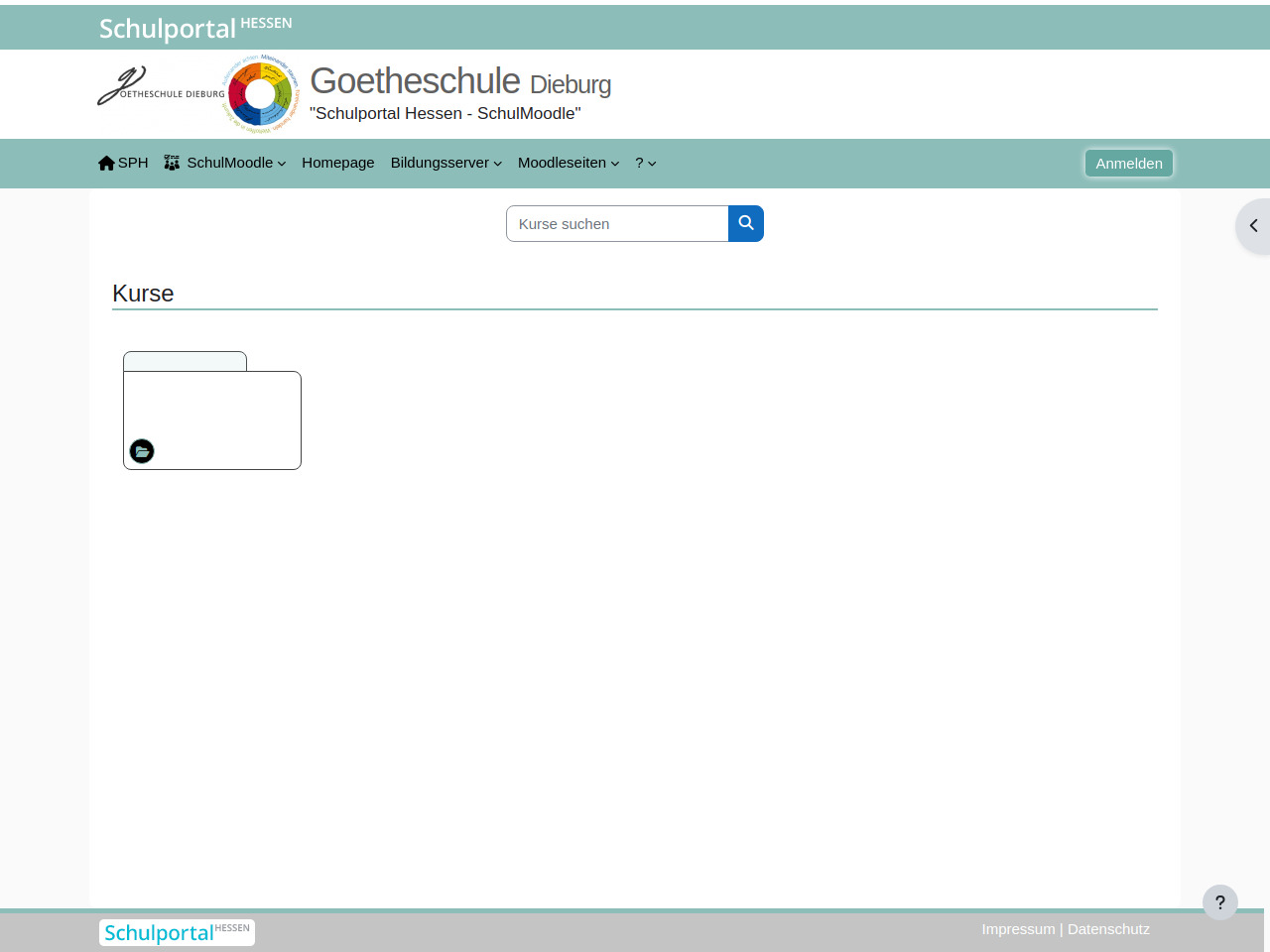The width and height of the screenshot is (1270, 952).
Task: Click the open folder icon in course card
Action: pyautogui.click(x=142, y=451)
